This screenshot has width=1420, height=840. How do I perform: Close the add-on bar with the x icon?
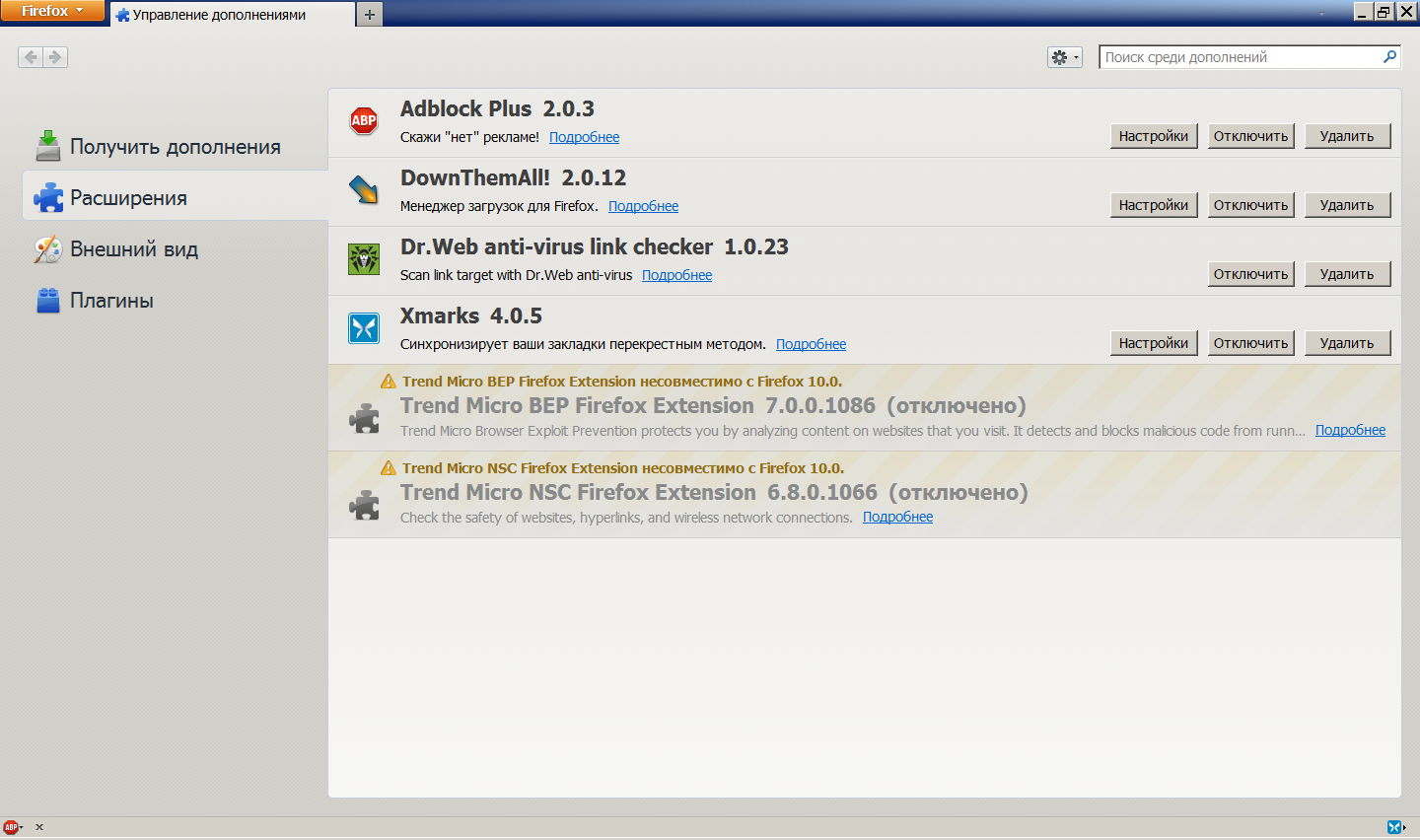coord(39,827)
